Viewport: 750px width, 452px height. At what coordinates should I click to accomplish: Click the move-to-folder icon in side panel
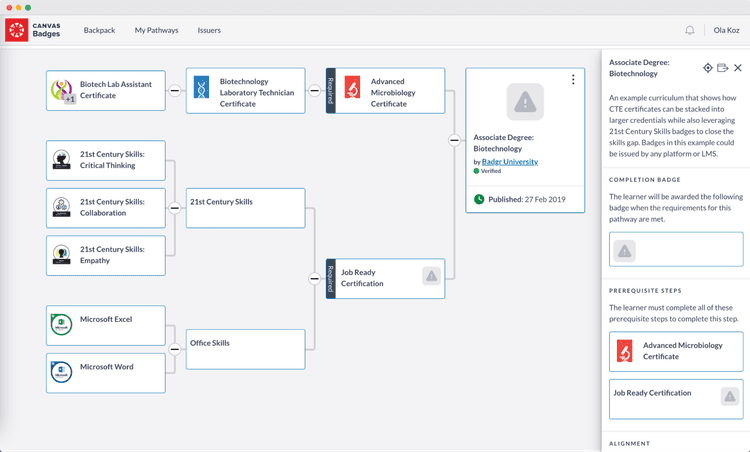[x=723, y=68]
